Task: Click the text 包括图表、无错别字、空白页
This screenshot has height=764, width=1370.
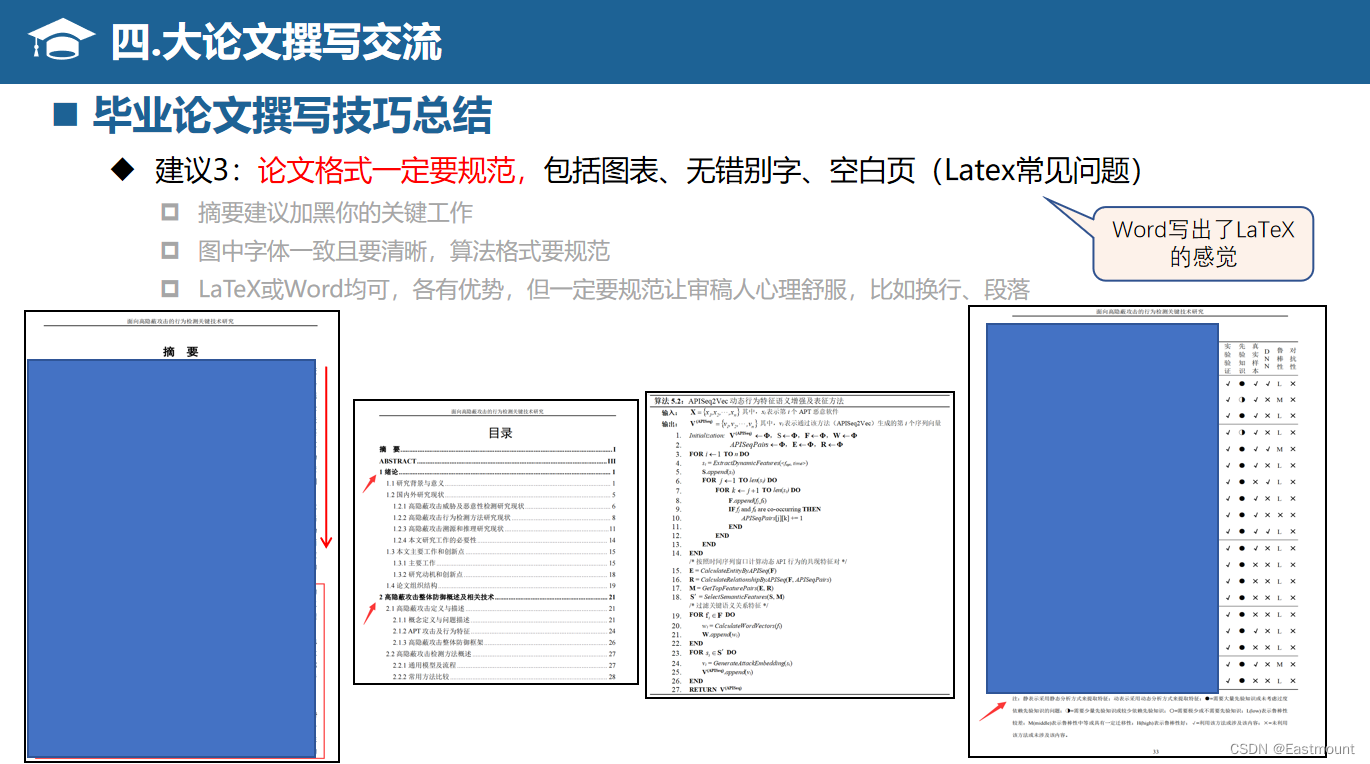Action: pyautogui.click(x=729, y=170)
